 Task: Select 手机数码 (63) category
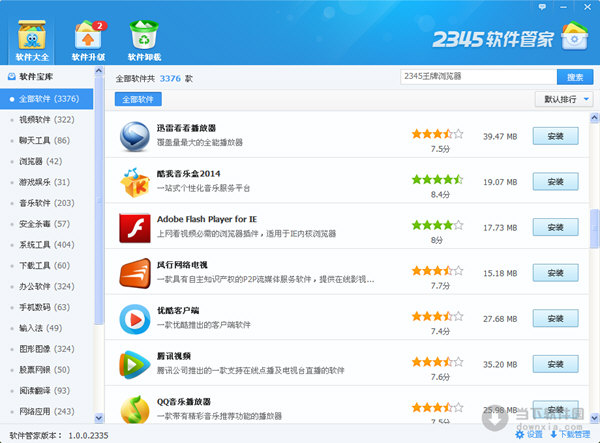click(46, 307)
